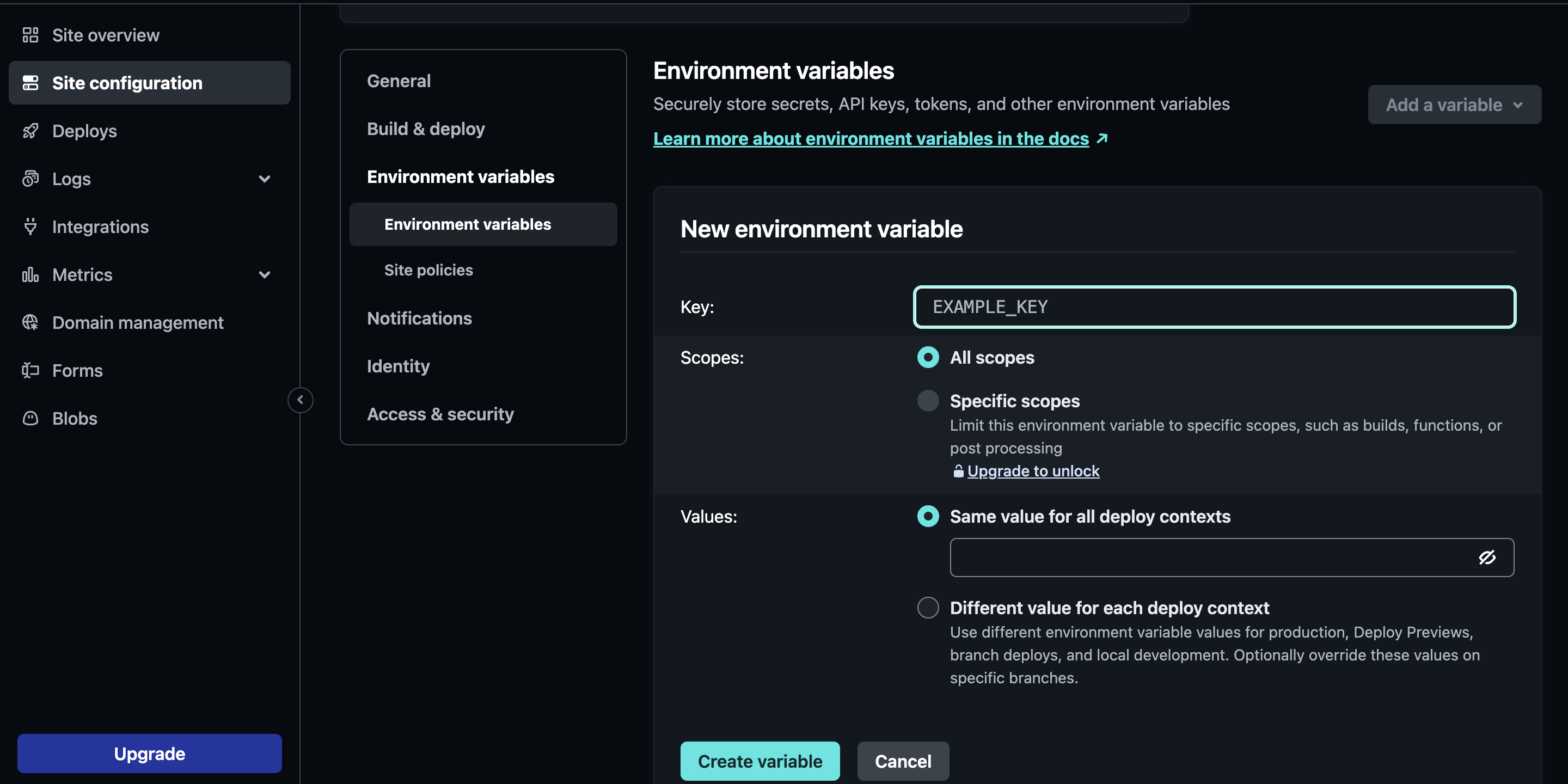Click the Scopes label

[x=712, y=357]
